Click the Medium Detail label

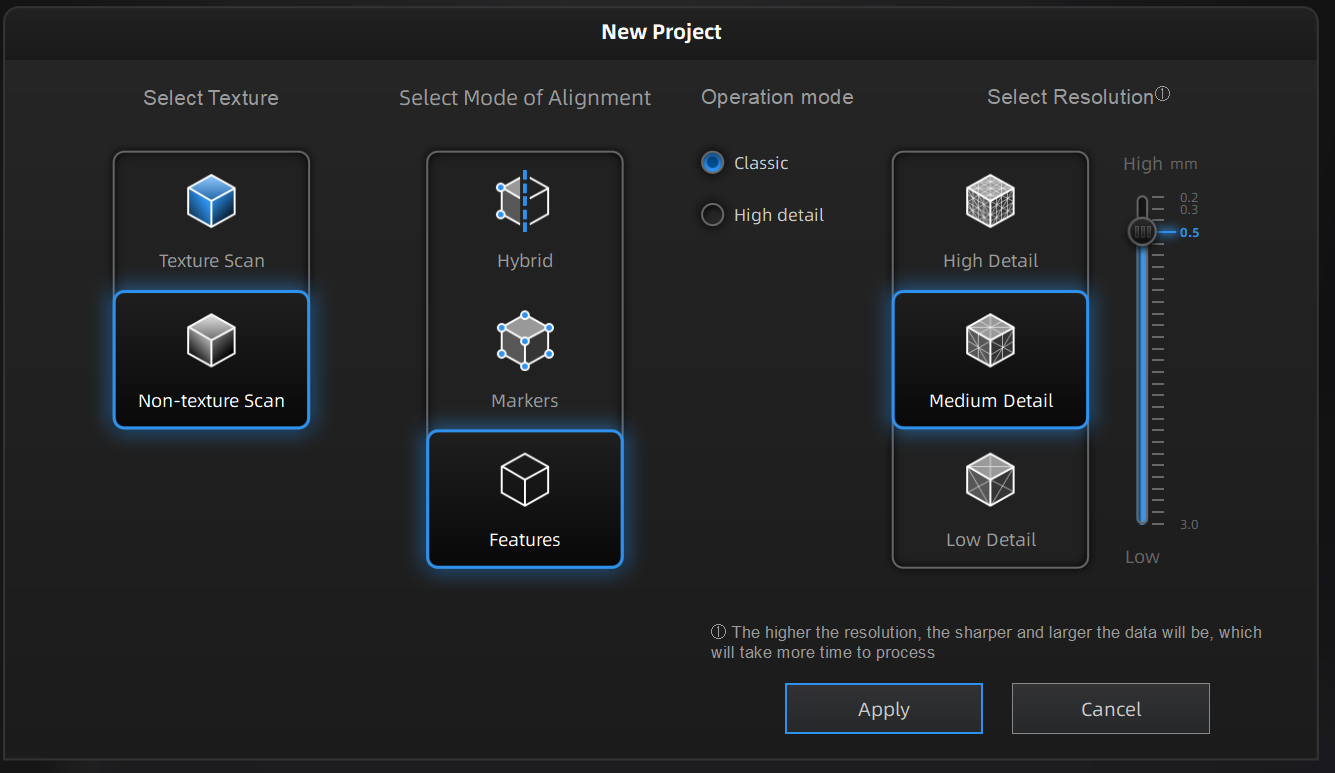coord(991,401)
